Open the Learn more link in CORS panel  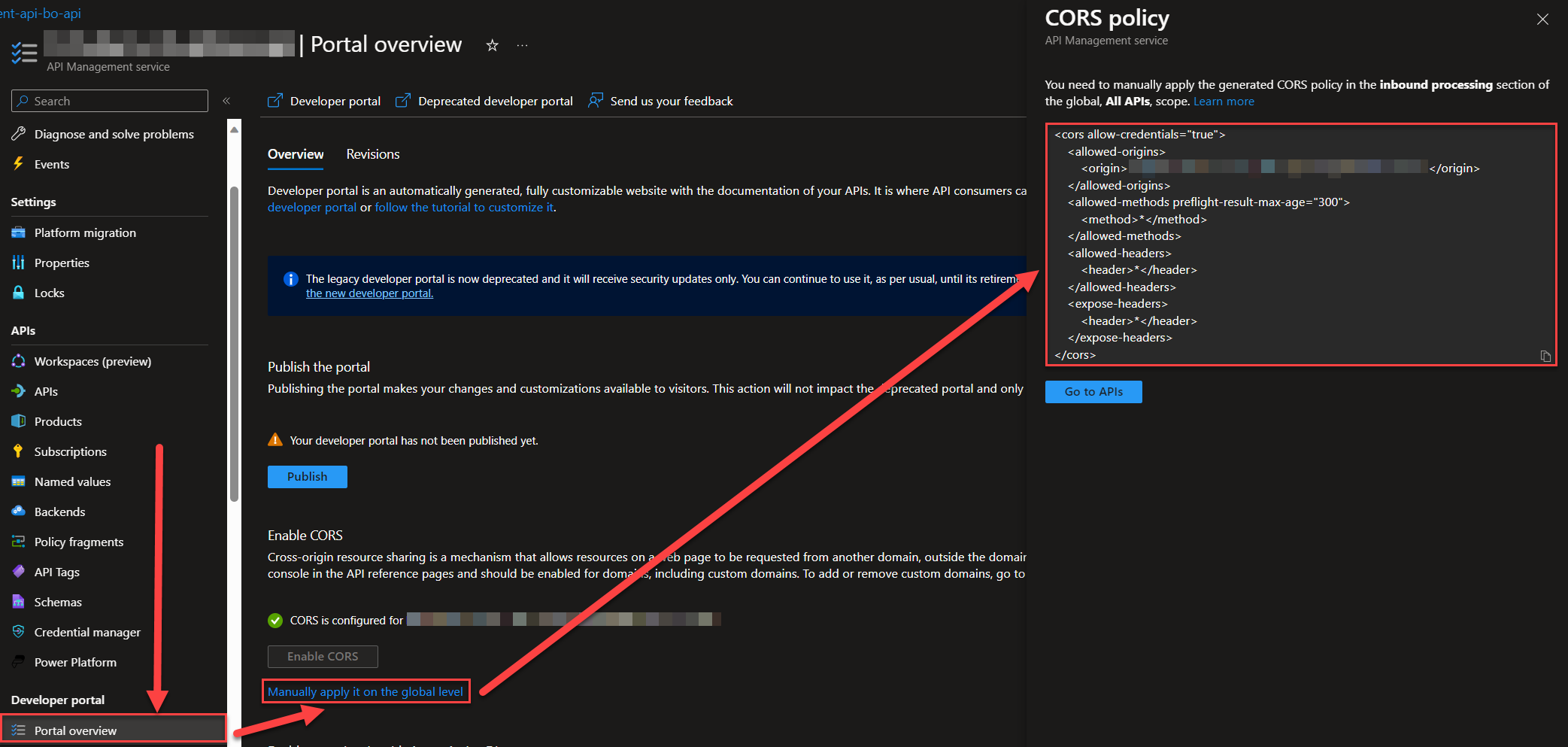[x=1224, y=102]
